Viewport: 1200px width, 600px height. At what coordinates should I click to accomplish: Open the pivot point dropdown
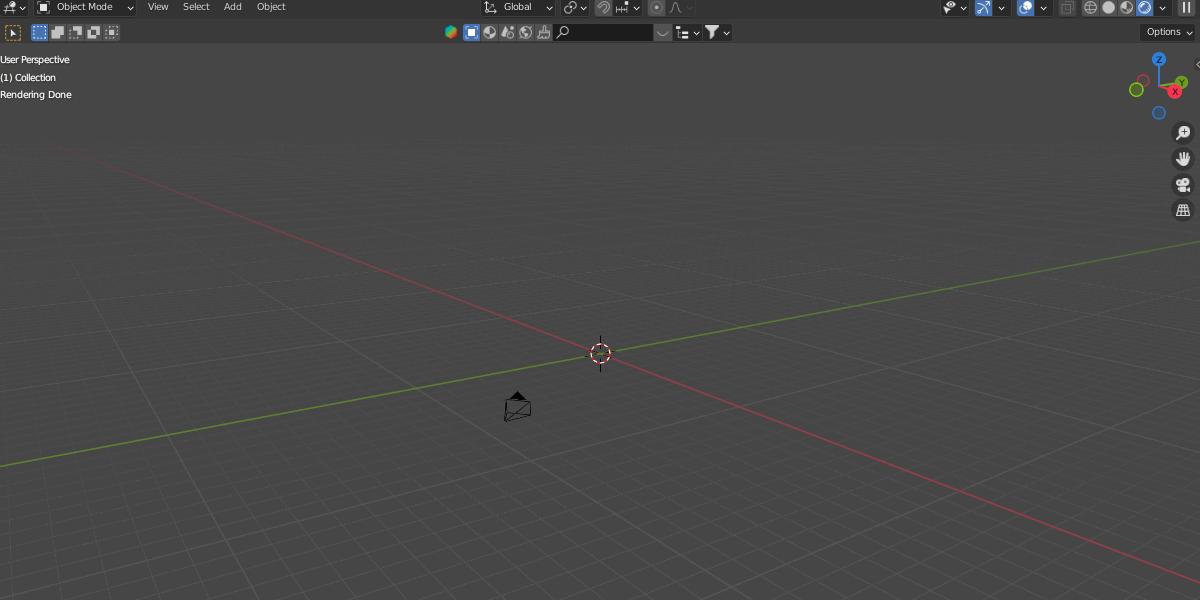pyautogui.click(x=575, y=7)
